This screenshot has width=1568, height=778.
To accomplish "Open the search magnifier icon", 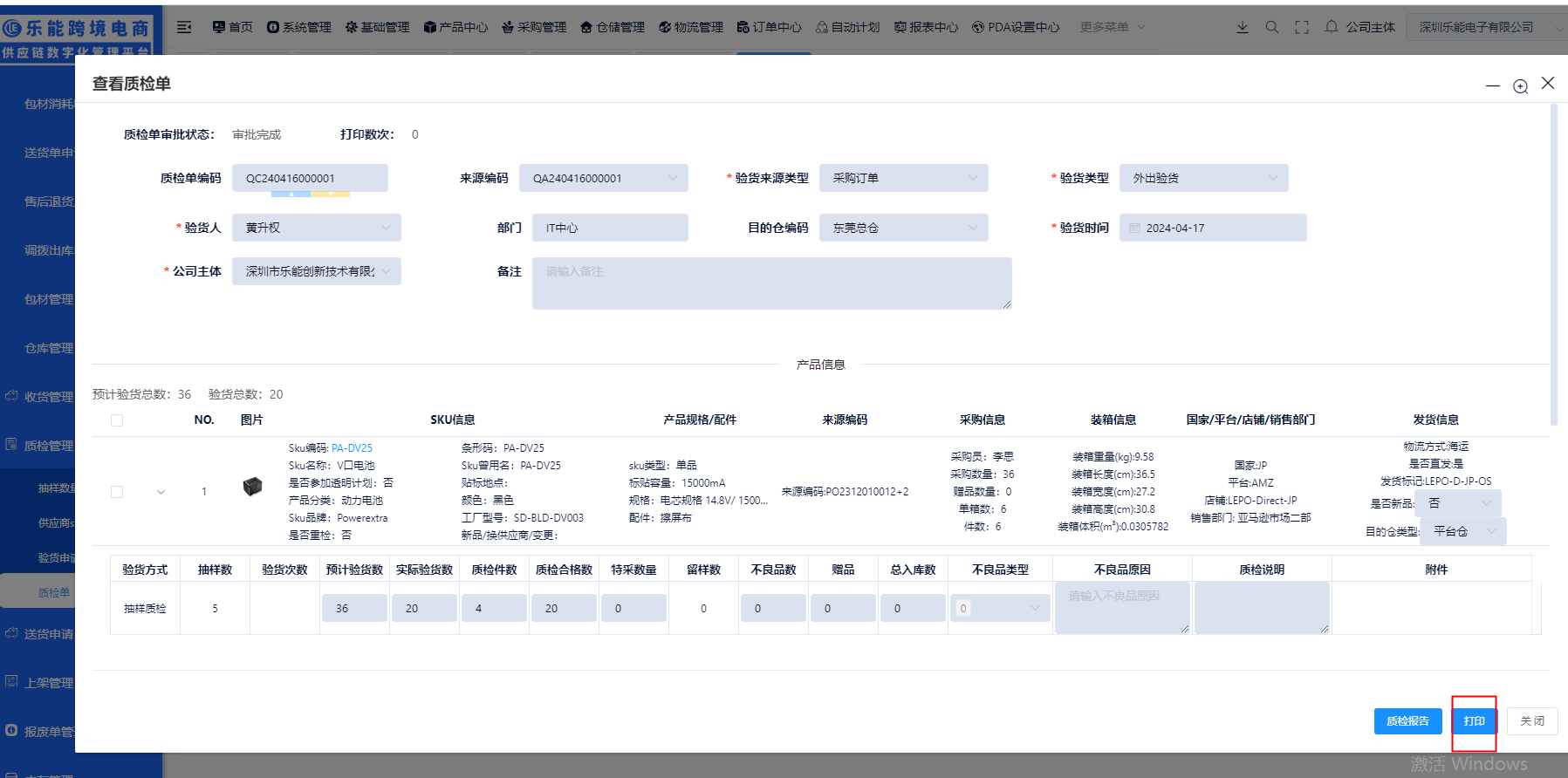I will coord(1272,27).
